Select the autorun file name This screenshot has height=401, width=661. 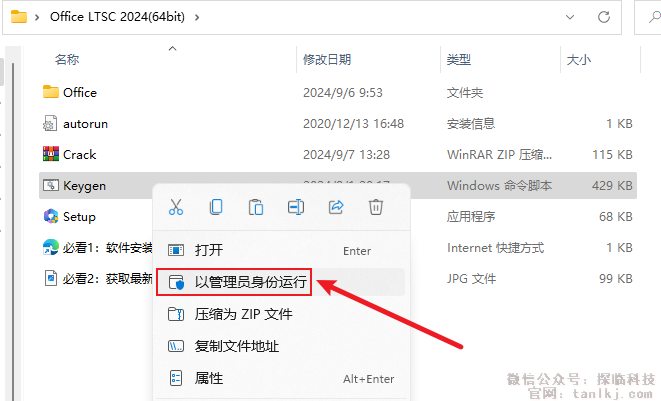click(86, 124)
